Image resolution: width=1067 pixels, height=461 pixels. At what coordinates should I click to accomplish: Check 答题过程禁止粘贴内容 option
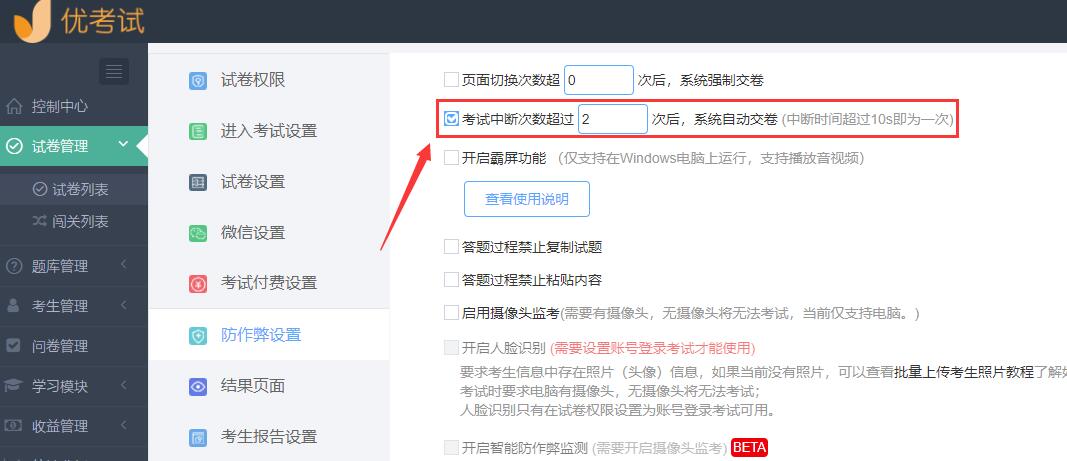tap(451, 279)
